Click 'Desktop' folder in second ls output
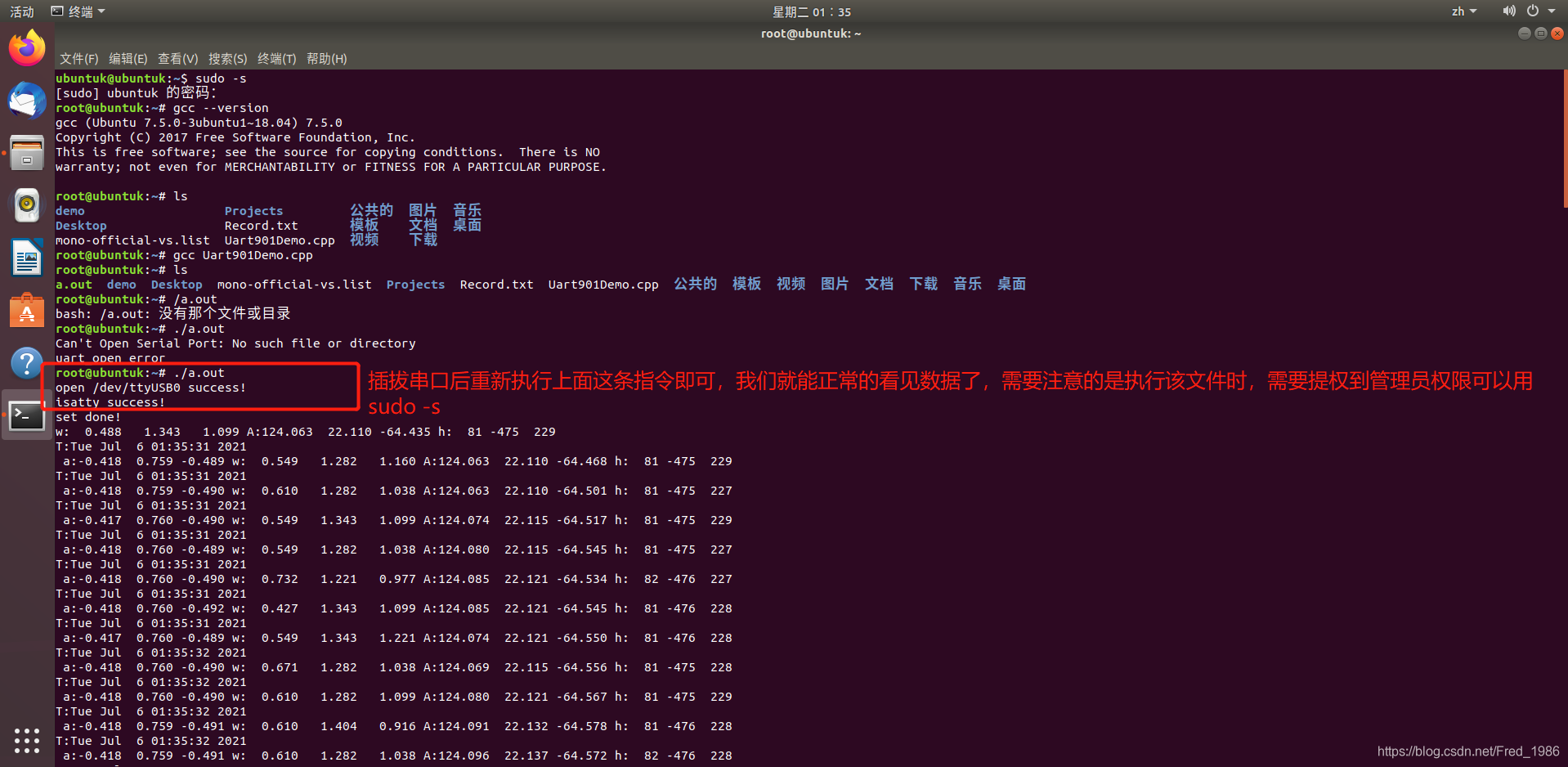 [x=177, y=285]
